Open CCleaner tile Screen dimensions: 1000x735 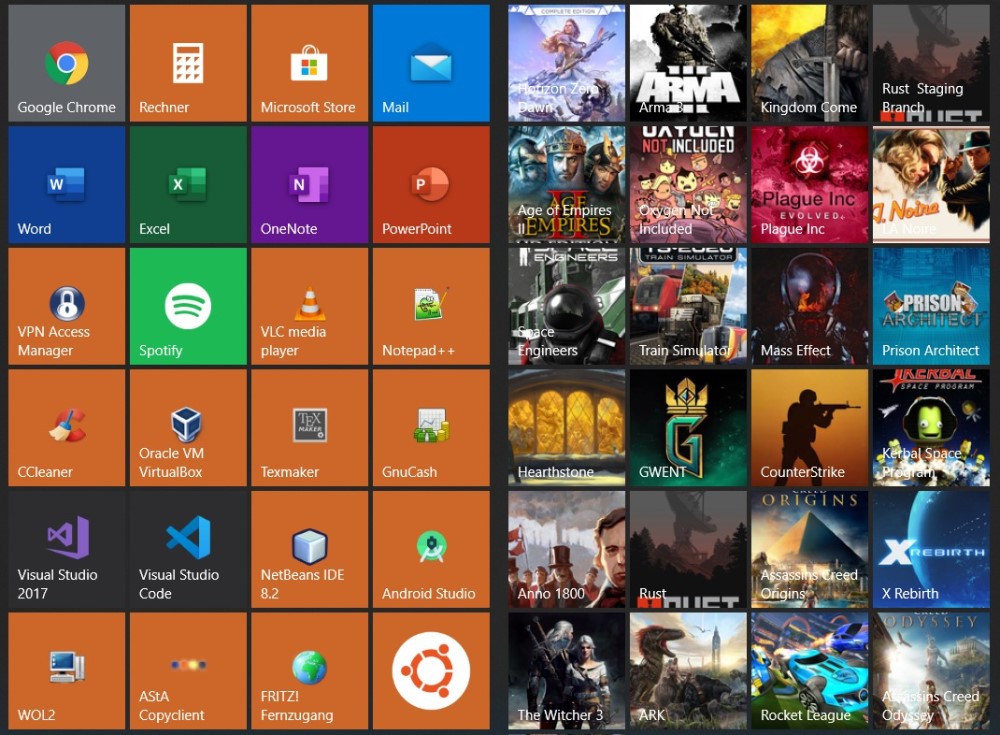point(67,428)
